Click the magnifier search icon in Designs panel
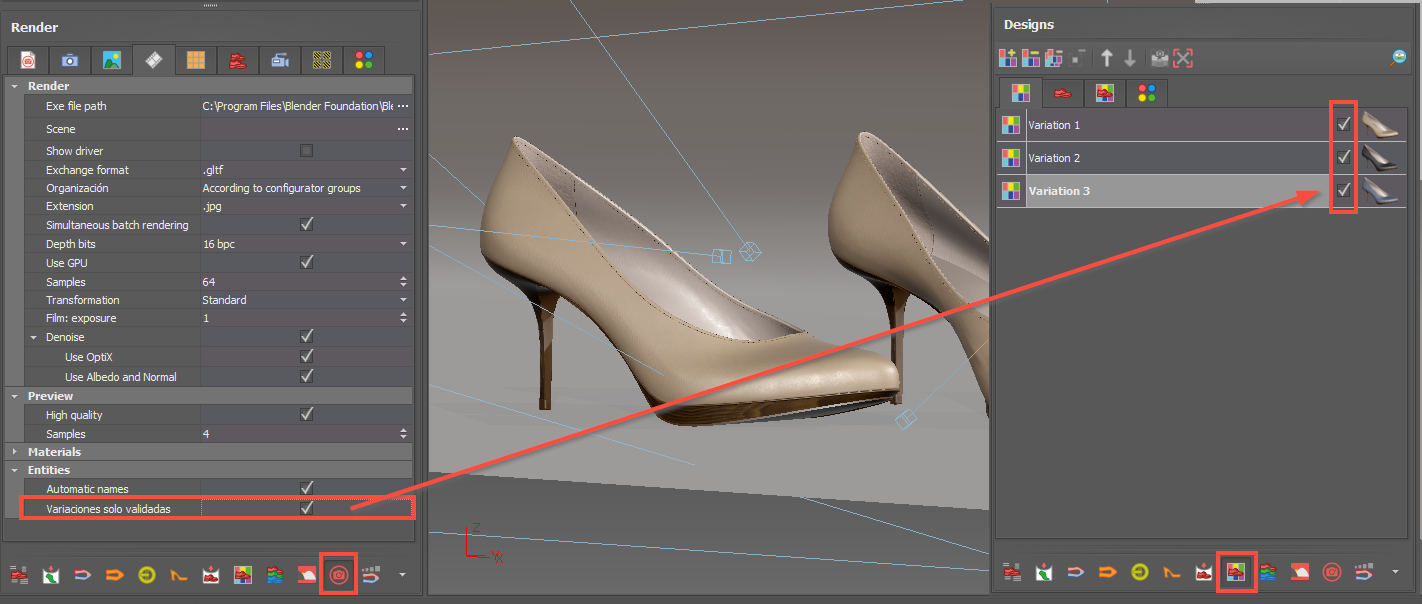 click(1397, 59)
